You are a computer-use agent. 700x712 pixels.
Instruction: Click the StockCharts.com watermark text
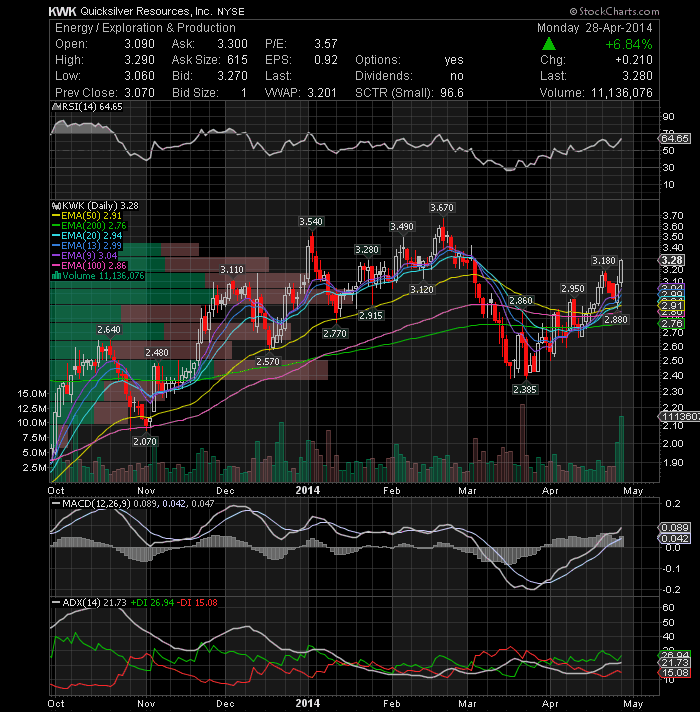[x=614, y=11]
